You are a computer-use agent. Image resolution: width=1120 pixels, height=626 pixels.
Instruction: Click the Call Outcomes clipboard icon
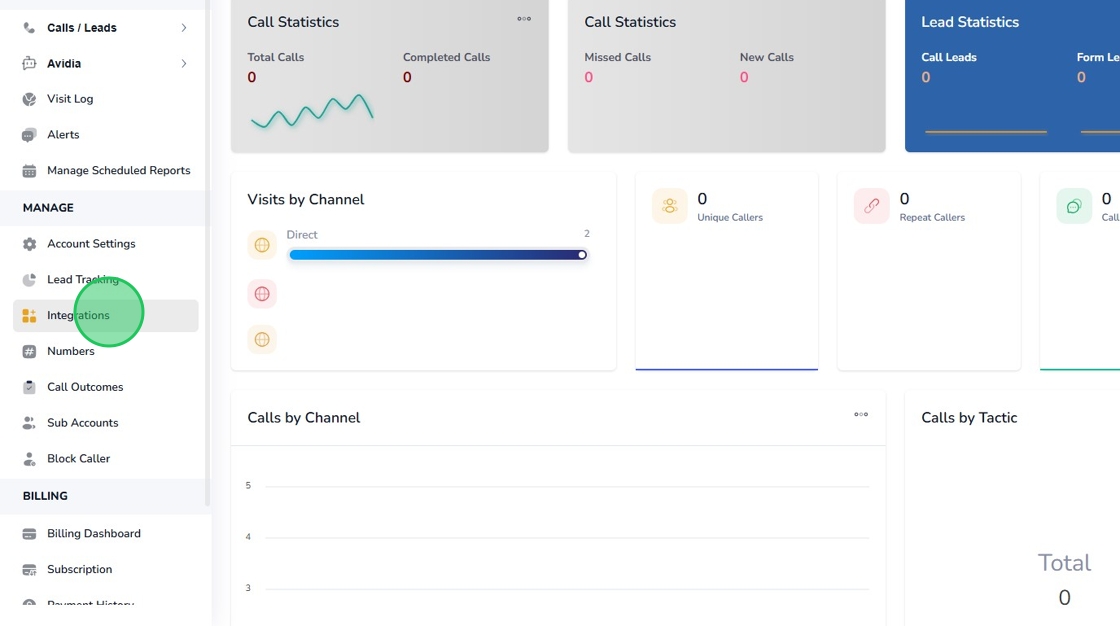click(x=29, y=387)
